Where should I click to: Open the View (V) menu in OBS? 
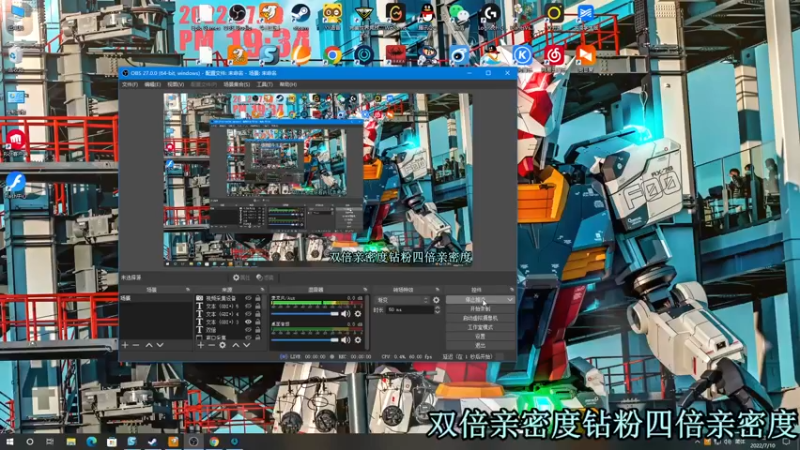(x=176, y=84)
